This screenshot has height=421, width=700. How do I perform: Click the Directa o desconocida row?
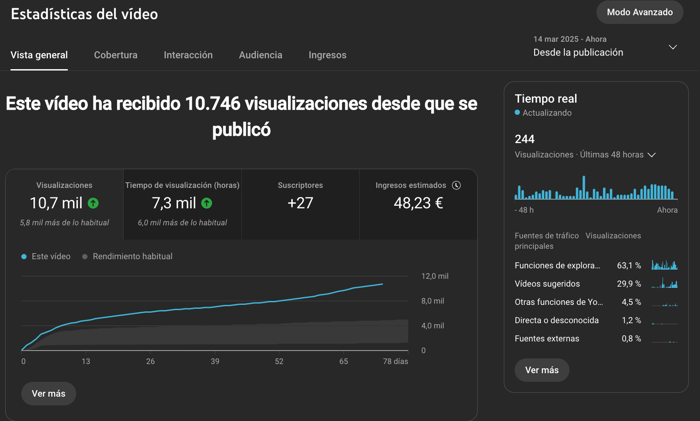[x=596, y=320]
